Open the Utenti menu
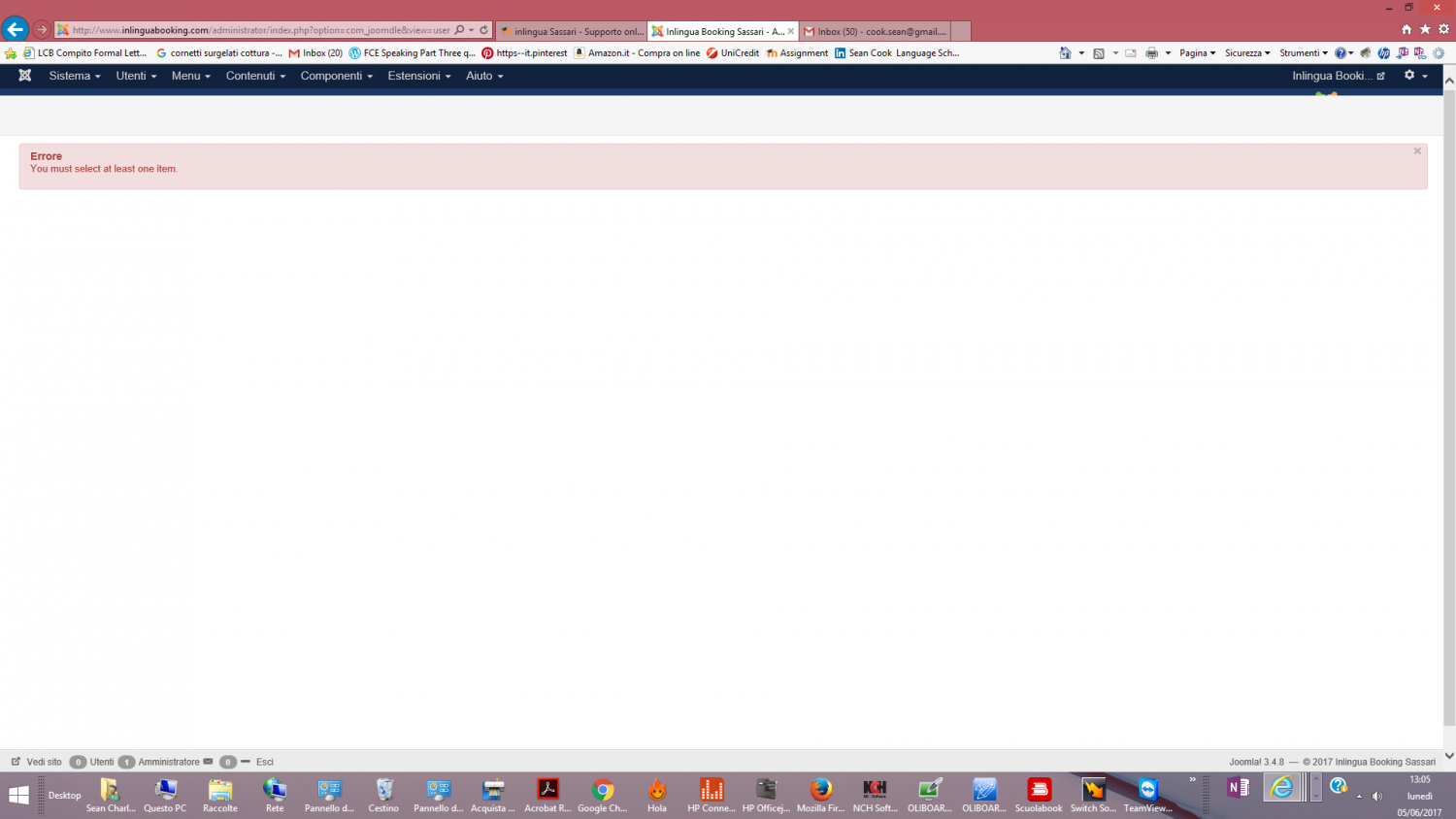1456x819 pixels. pos(136,76)
